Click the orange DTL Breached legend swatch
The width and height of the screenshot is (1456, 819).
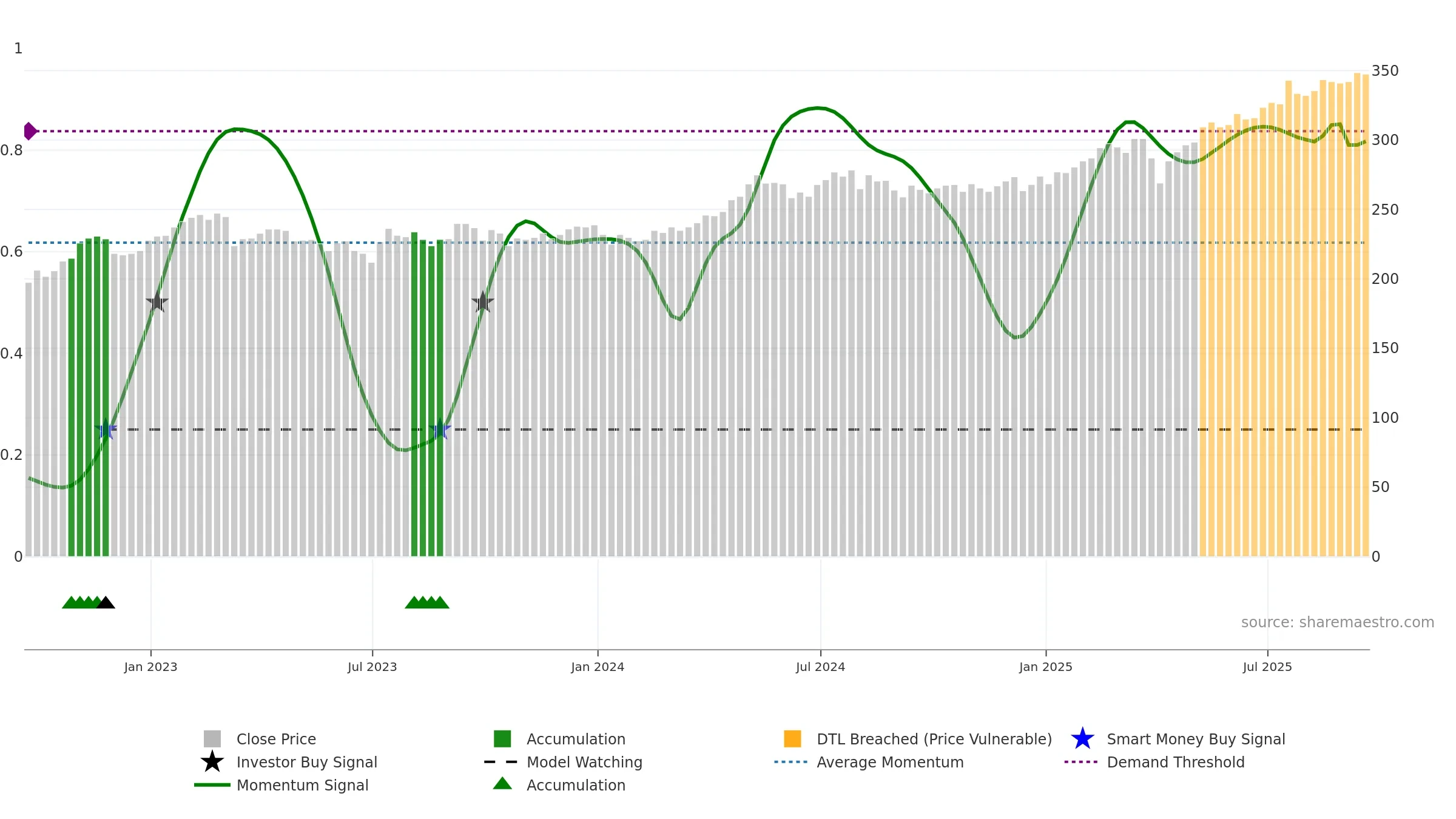click(x=792, y=739)
